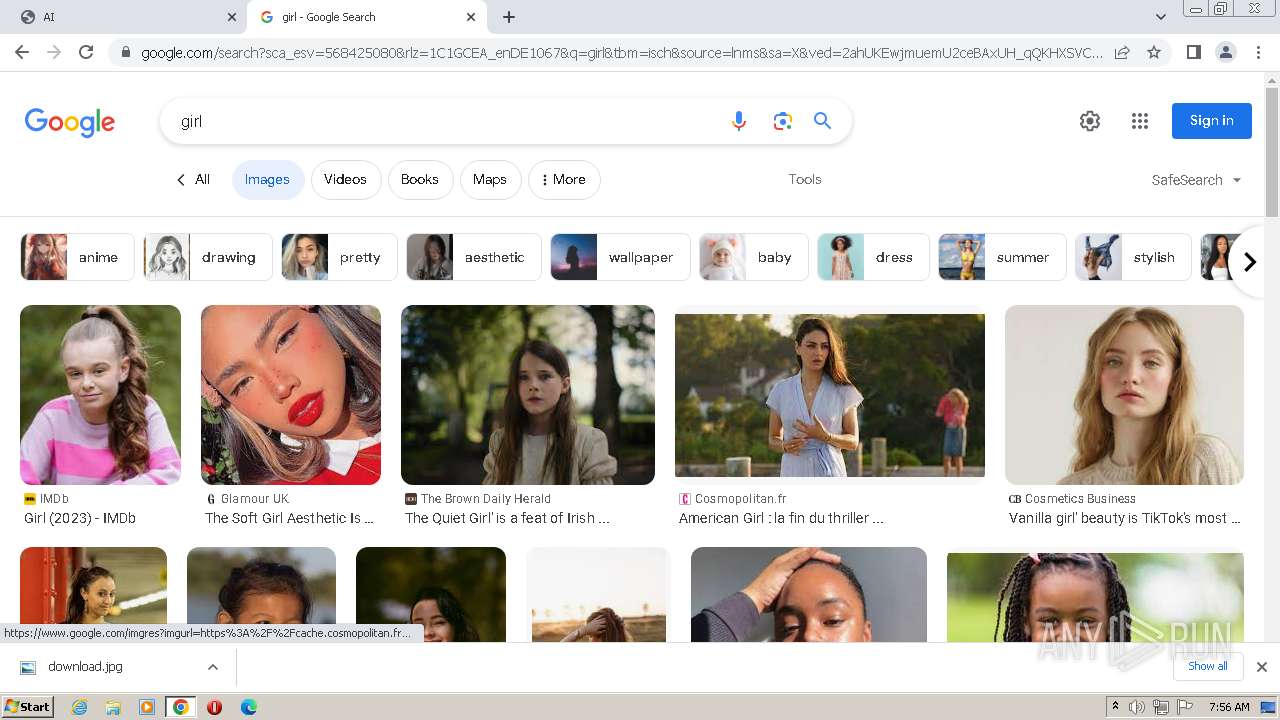Open the Chrome three-dot menu
Screen dimensions: 1280x720
1258,52
